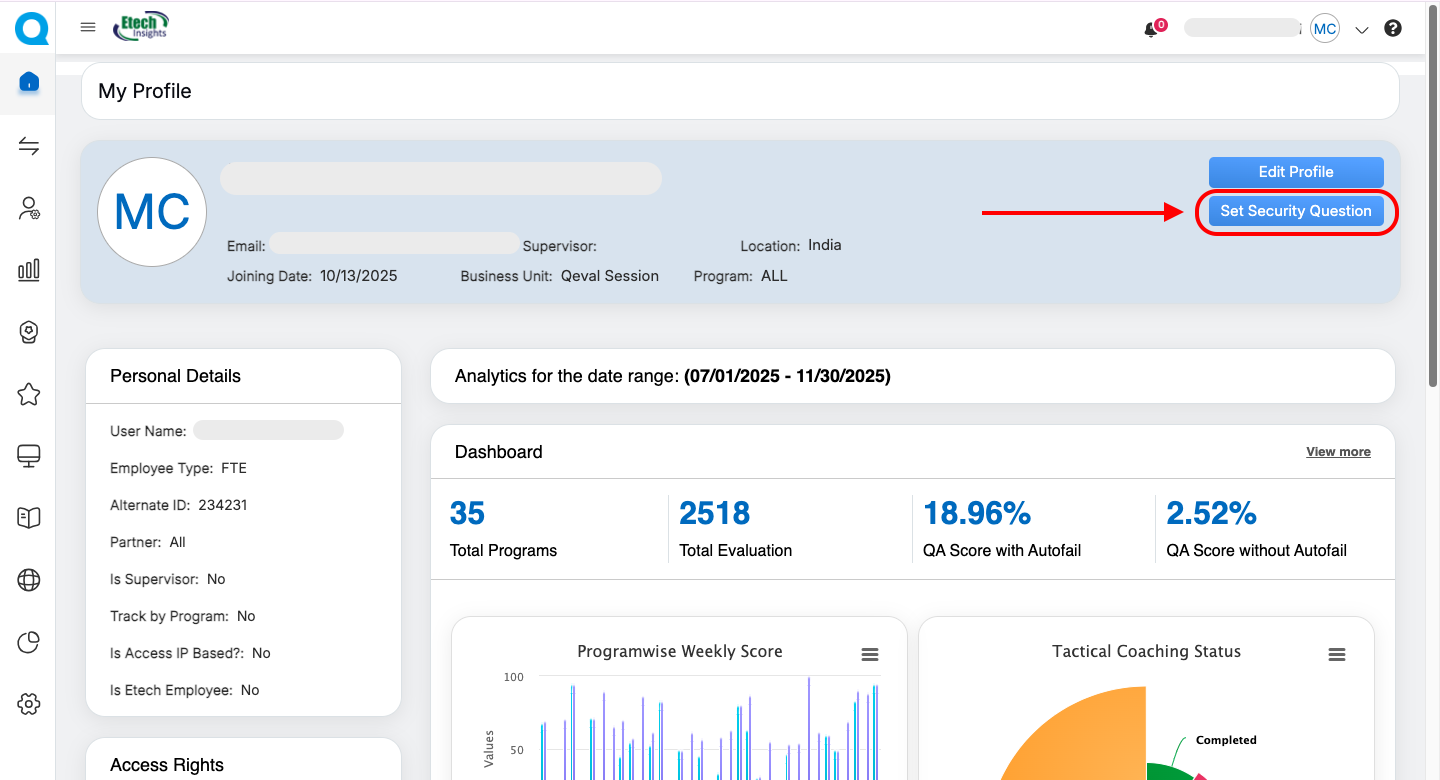
Task: Click the star icon in sidebar
Action: tap(29, 394)
